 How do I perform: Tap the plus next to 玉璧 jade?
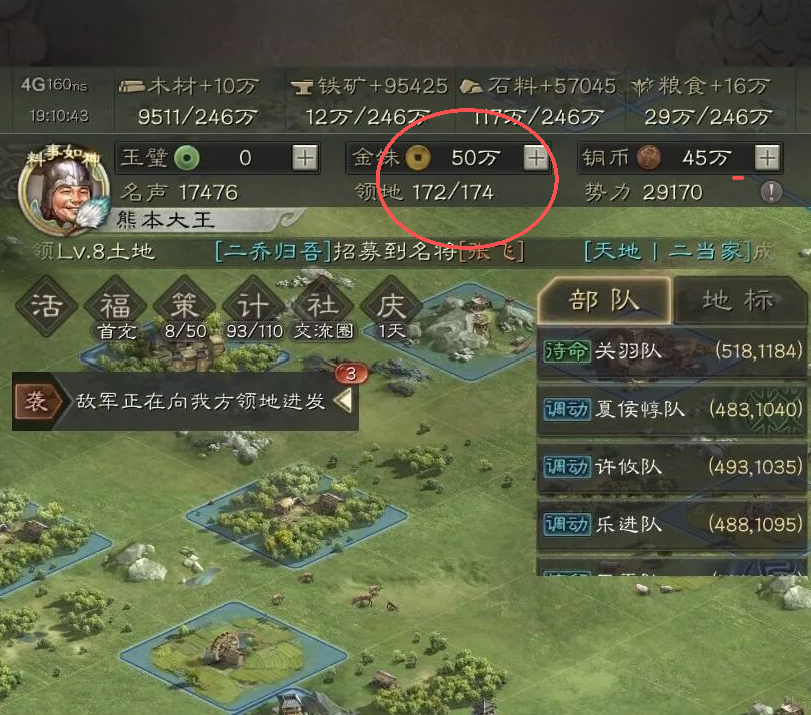[305, 157]
